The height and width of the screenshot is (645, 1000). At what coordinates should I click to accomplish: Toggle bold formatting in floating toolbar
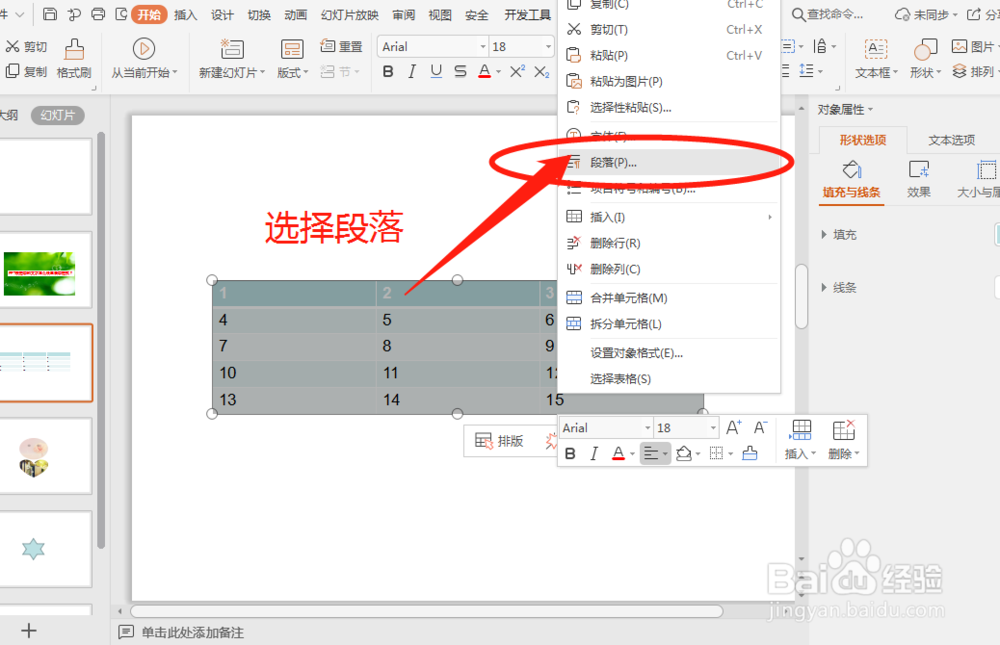570,453
